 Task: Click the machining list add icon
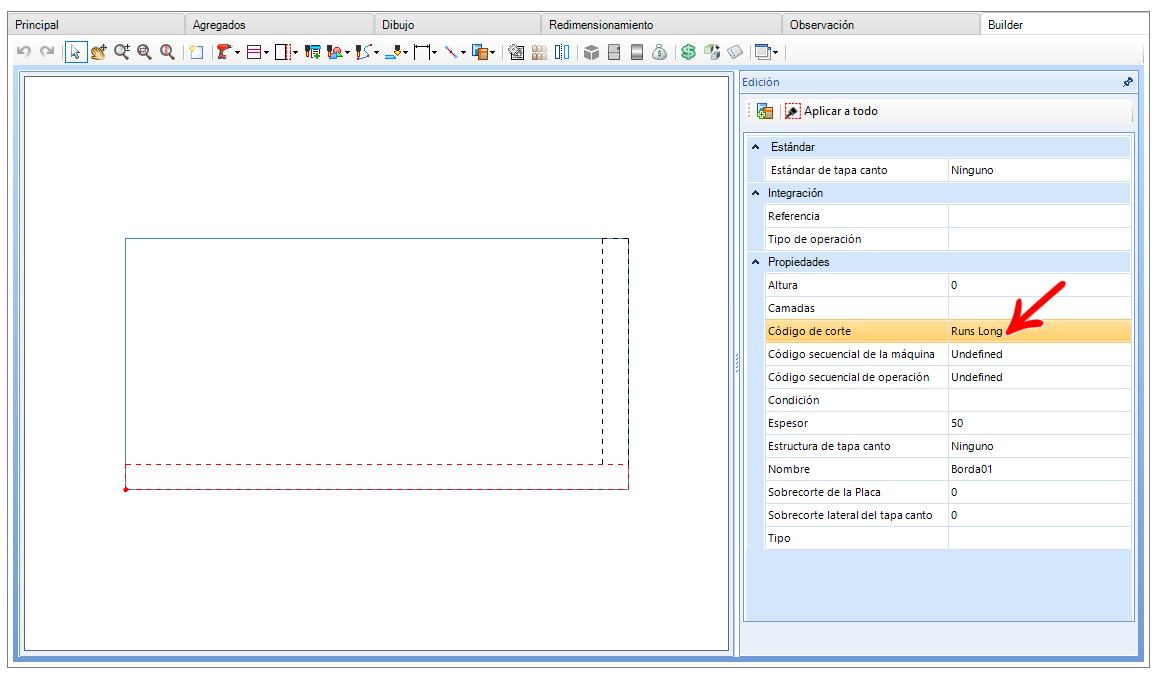[313, 51]
